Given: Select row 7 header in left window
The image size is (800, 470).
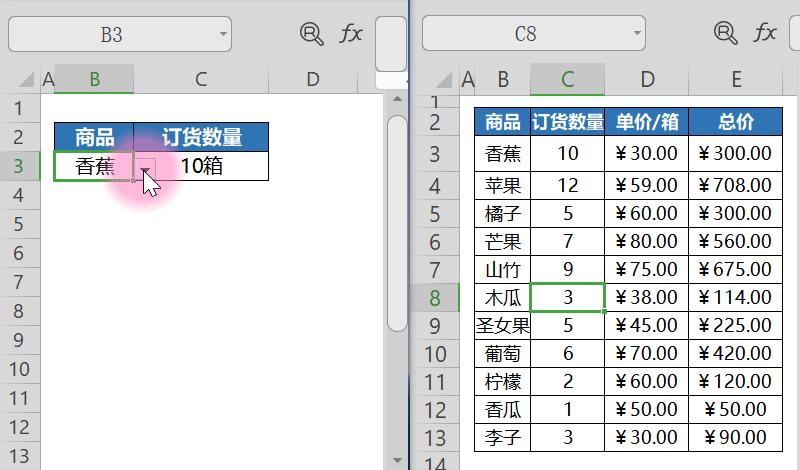Looking at the screenshot, I should [x=19, y=282].
